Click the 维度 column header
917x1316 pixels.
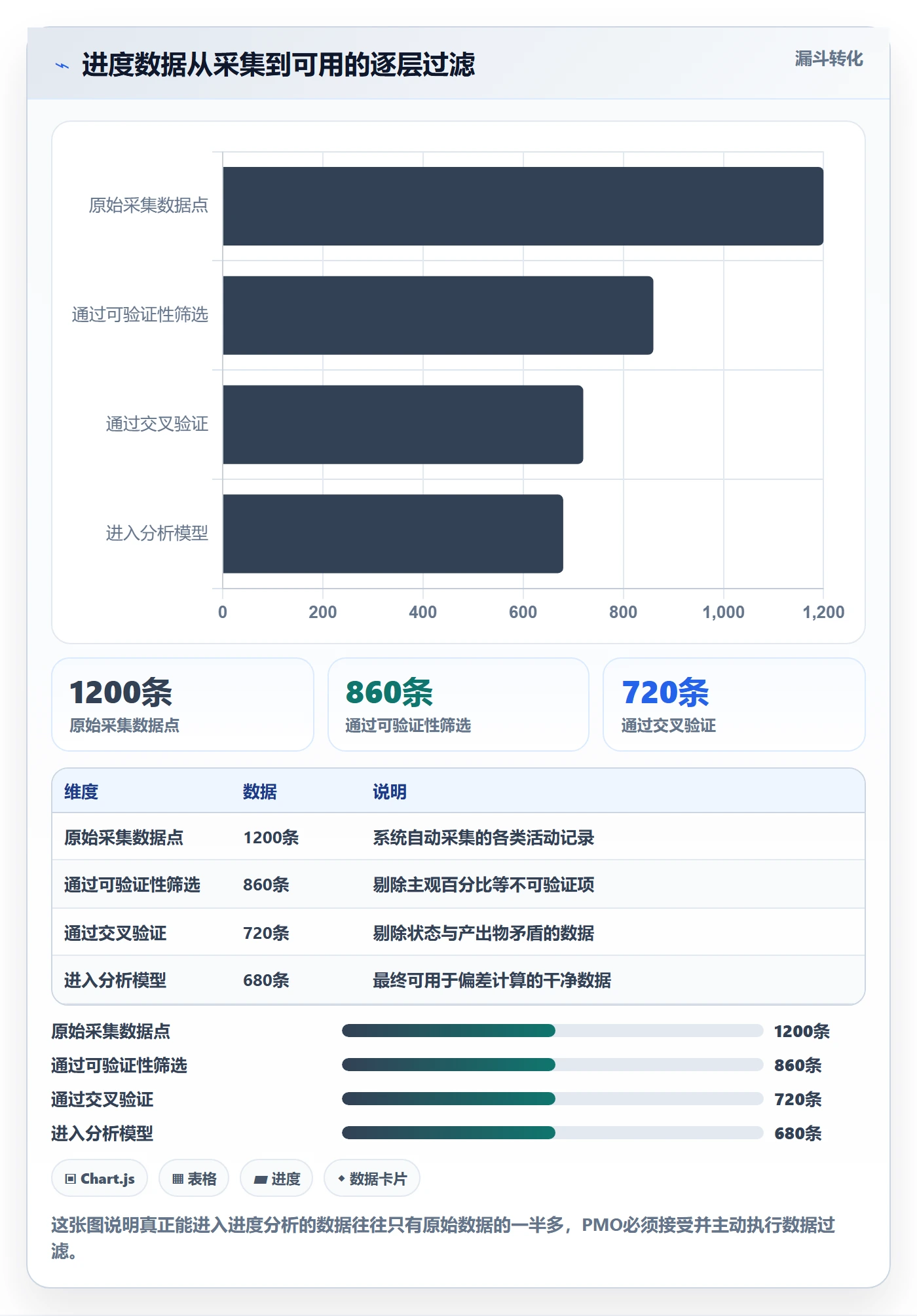click(81, 792)
